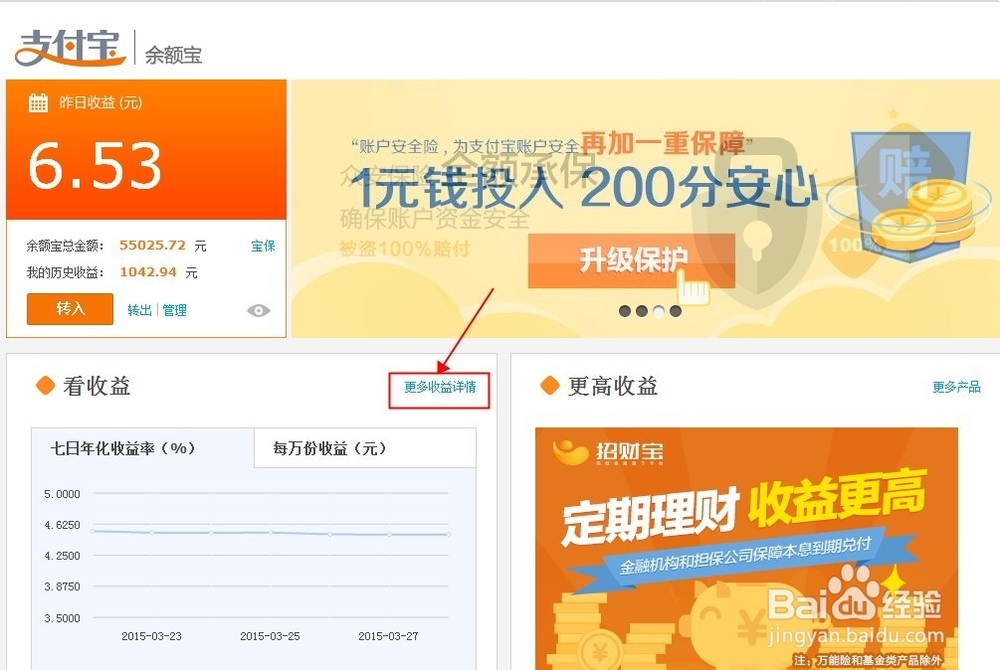Click the 1元钱投入 200分安心 banner headline
1000x670 pixels.
click(584, 188)
